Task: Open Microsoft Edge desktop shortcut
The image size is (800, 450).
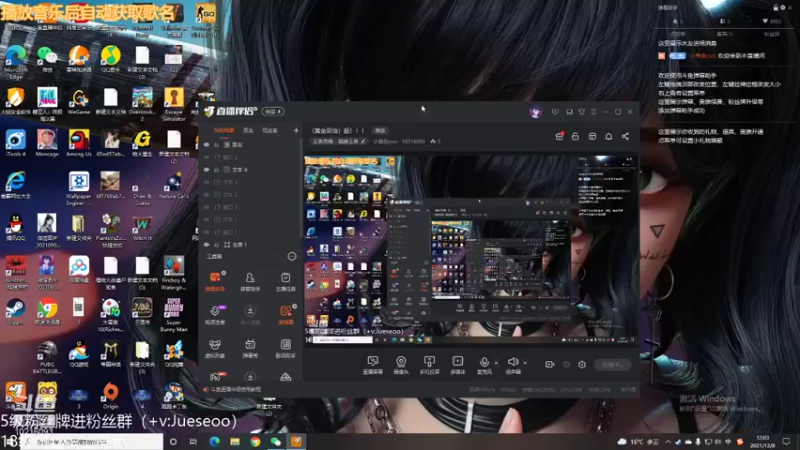Action: coord(15,62)
